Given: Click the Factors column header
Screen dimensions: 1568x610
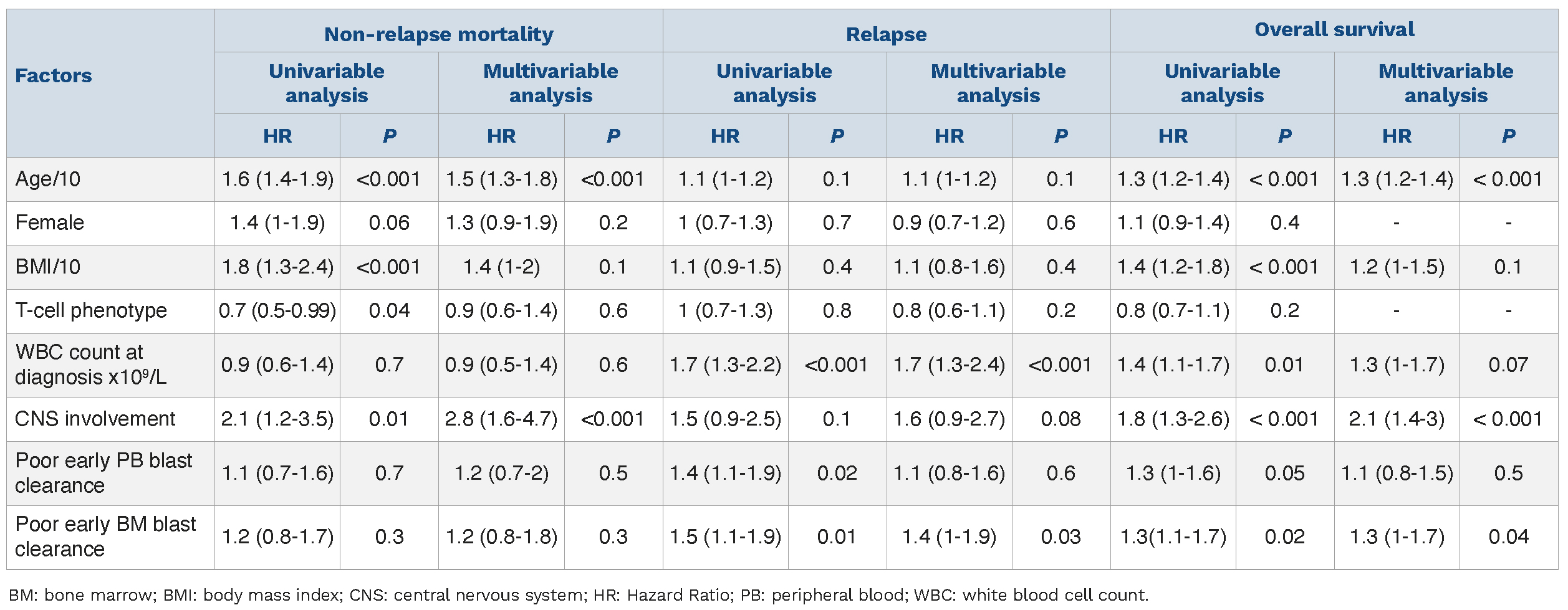Looking at the screenshot, I should (x=54, y=75).
